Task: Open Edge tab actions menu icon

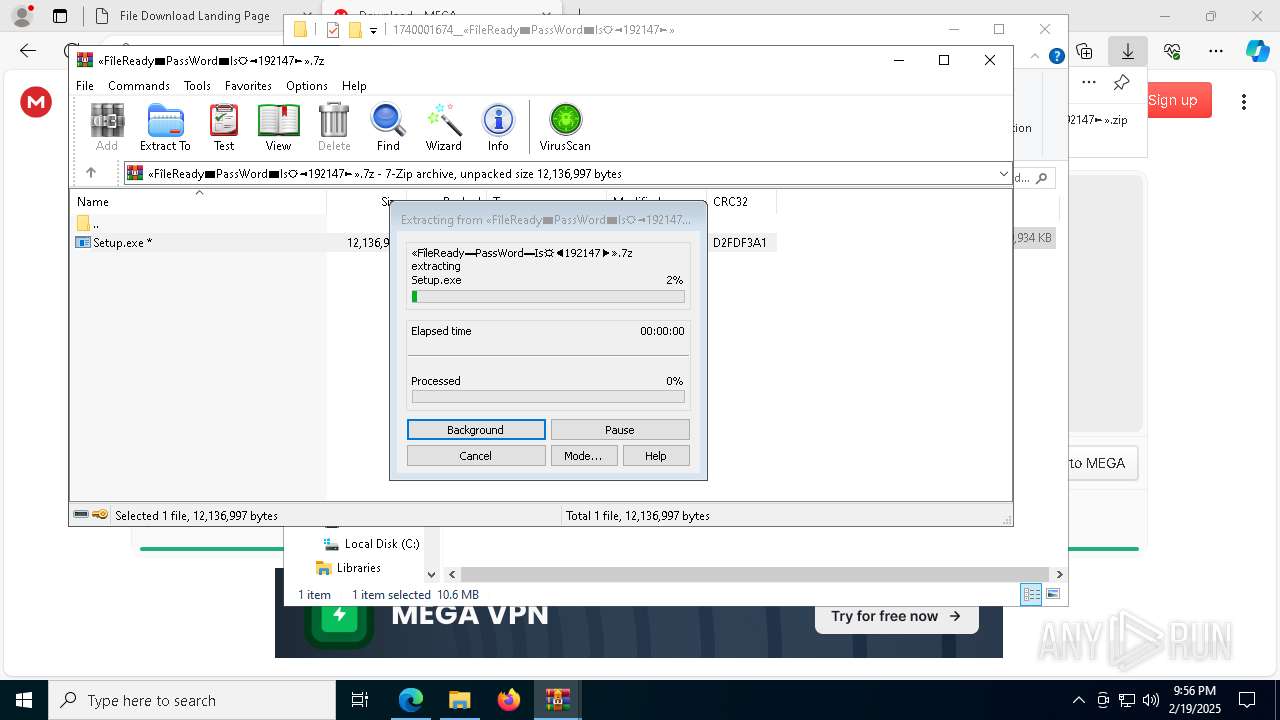Action: [60, 16]
